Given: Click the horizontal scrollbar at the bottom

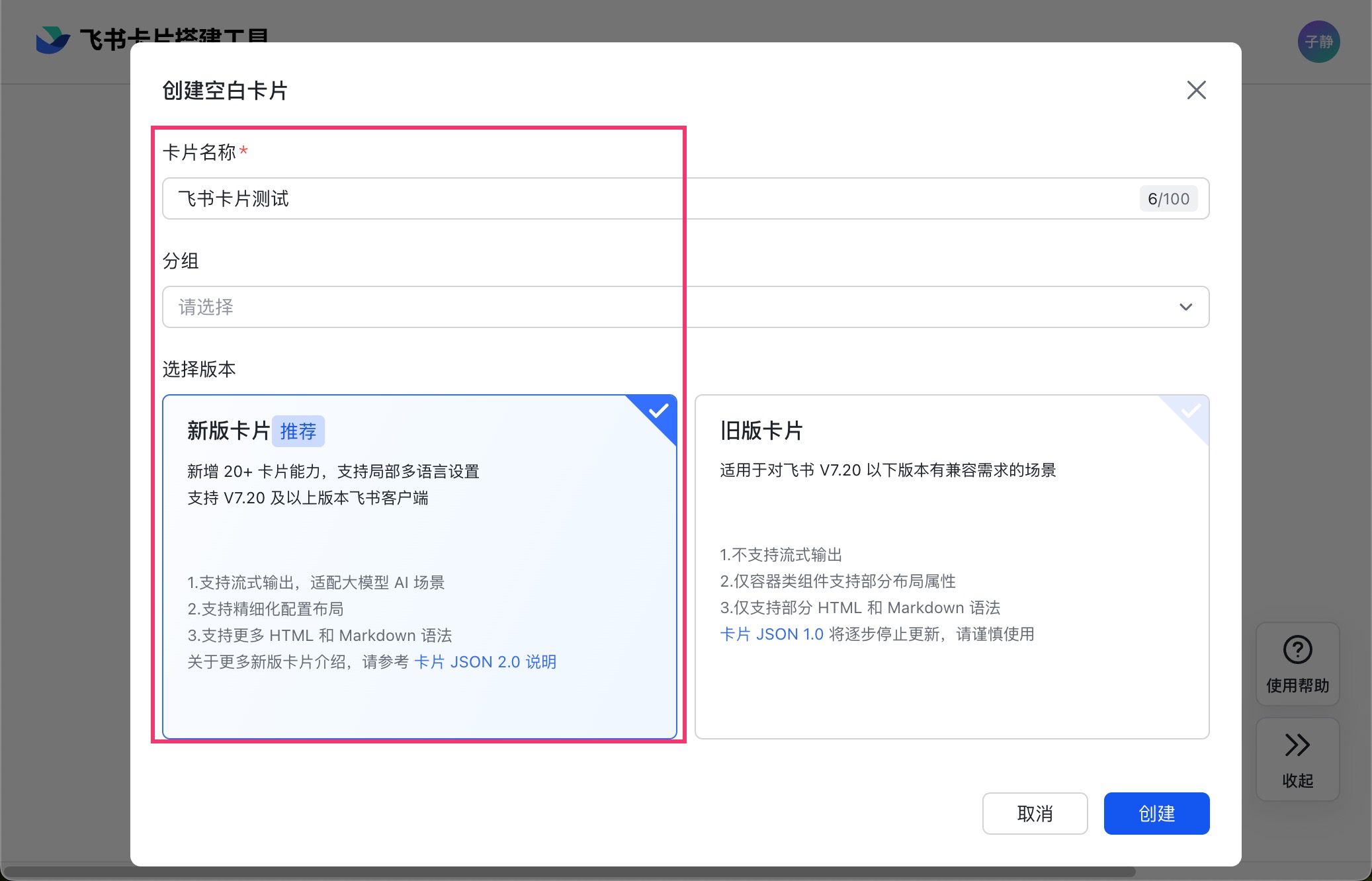Looking at the screenshot, I should [569, 872].
